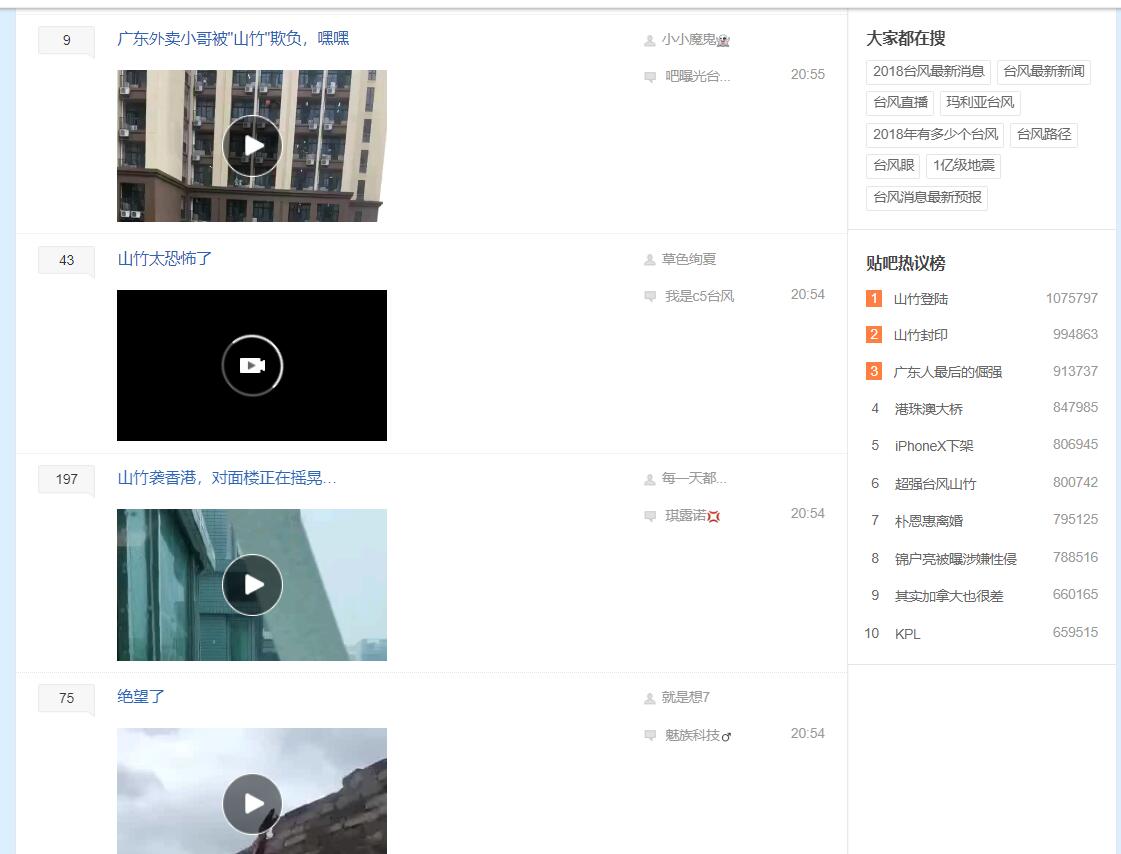Click the reply count 43 box

click(66, 260)
